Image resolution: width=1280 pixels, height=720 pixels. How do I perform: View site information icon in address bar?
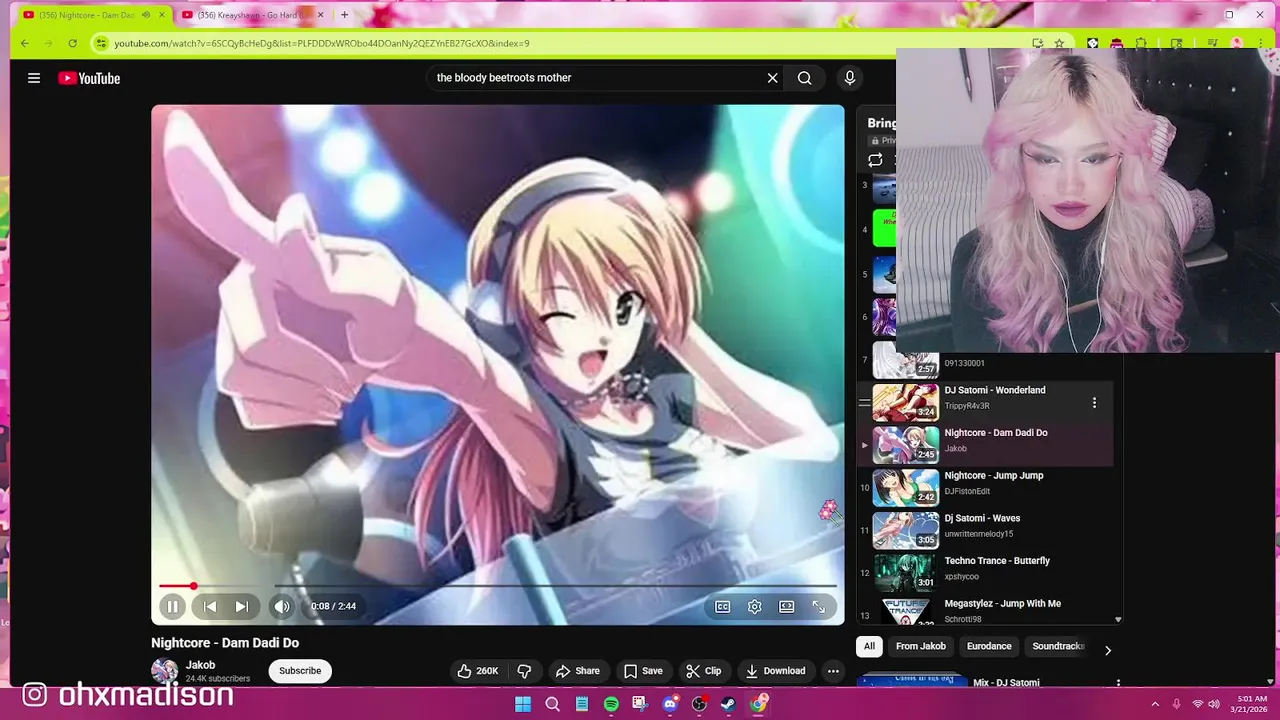[x=100, y=43]
